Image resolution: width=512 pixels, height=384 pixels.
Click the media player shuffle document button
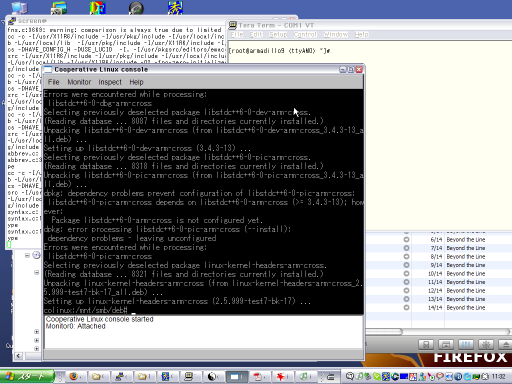pos(426,345)
